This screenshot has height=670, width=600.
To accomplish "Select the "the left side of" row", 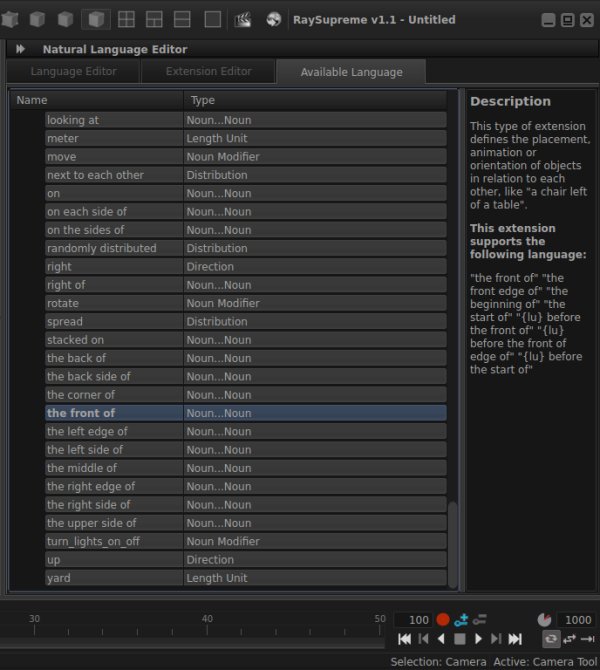I will point(246,450).
